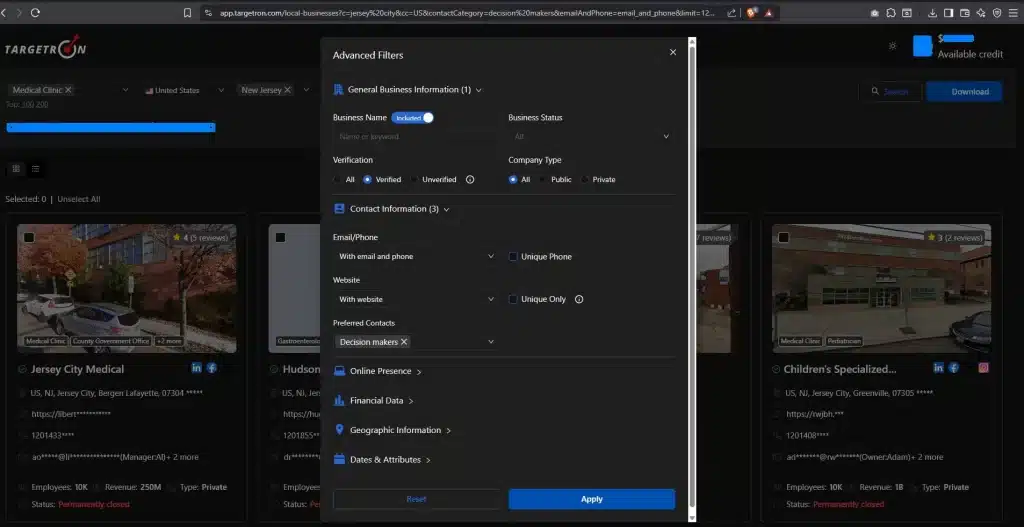1024x527 pixels.
Task: Select the Jersey City Medical card checkbox
Action: (x=29, y=237)
